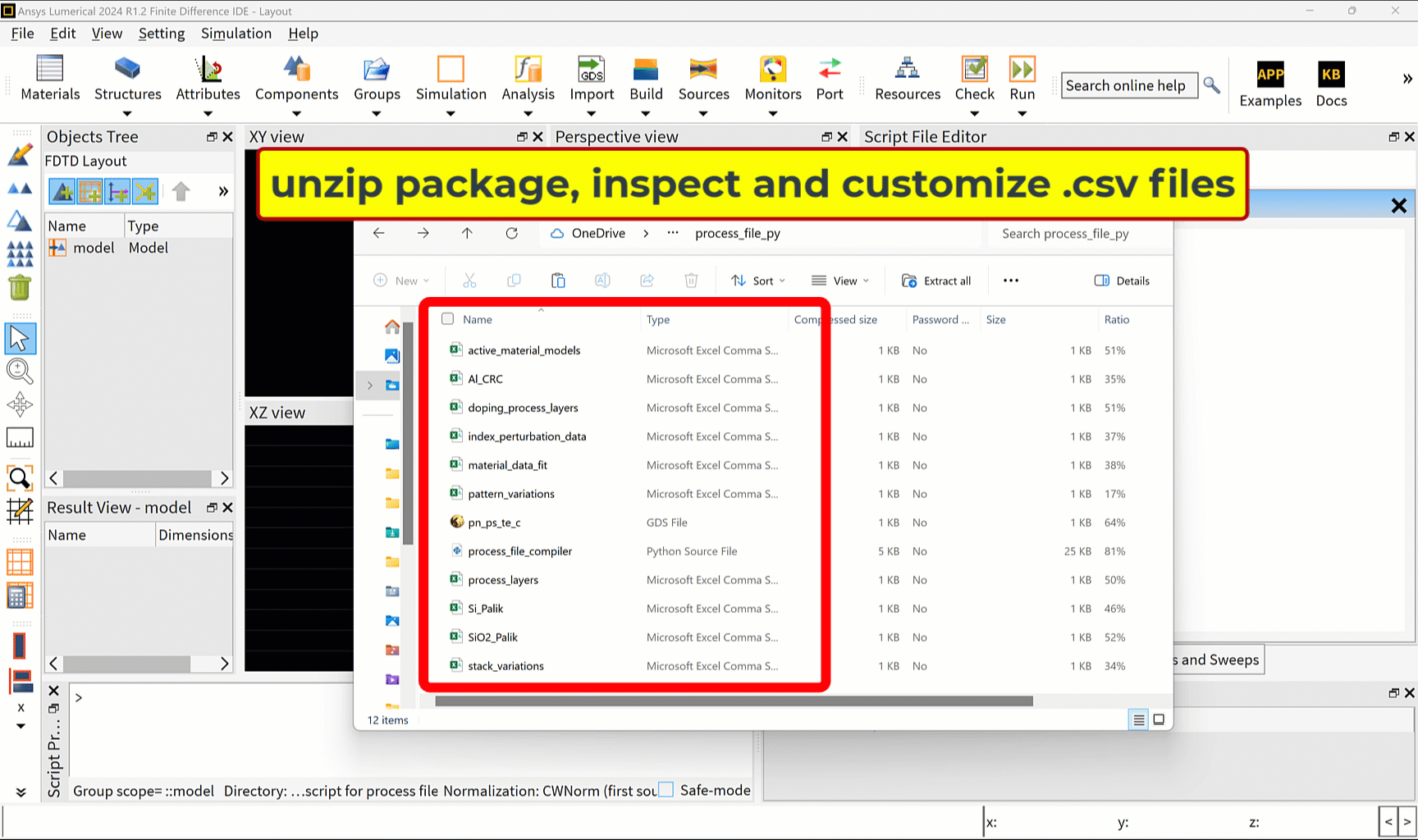Go up one folder in Explorer
Viewport: 1418px width, 840px height.
click(467, 233)
